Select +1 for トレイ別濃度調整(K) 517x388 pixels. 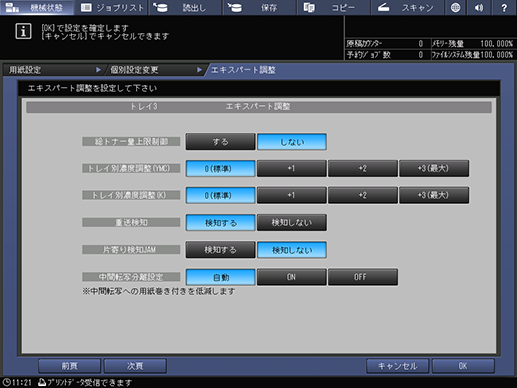[x=292, y=195]
